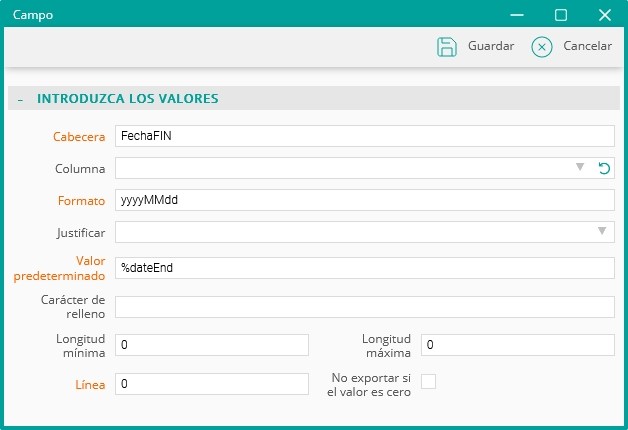This screenshot has height=430, width=628.
Task: Click the Cancelar text button
Action: (588, 46)
